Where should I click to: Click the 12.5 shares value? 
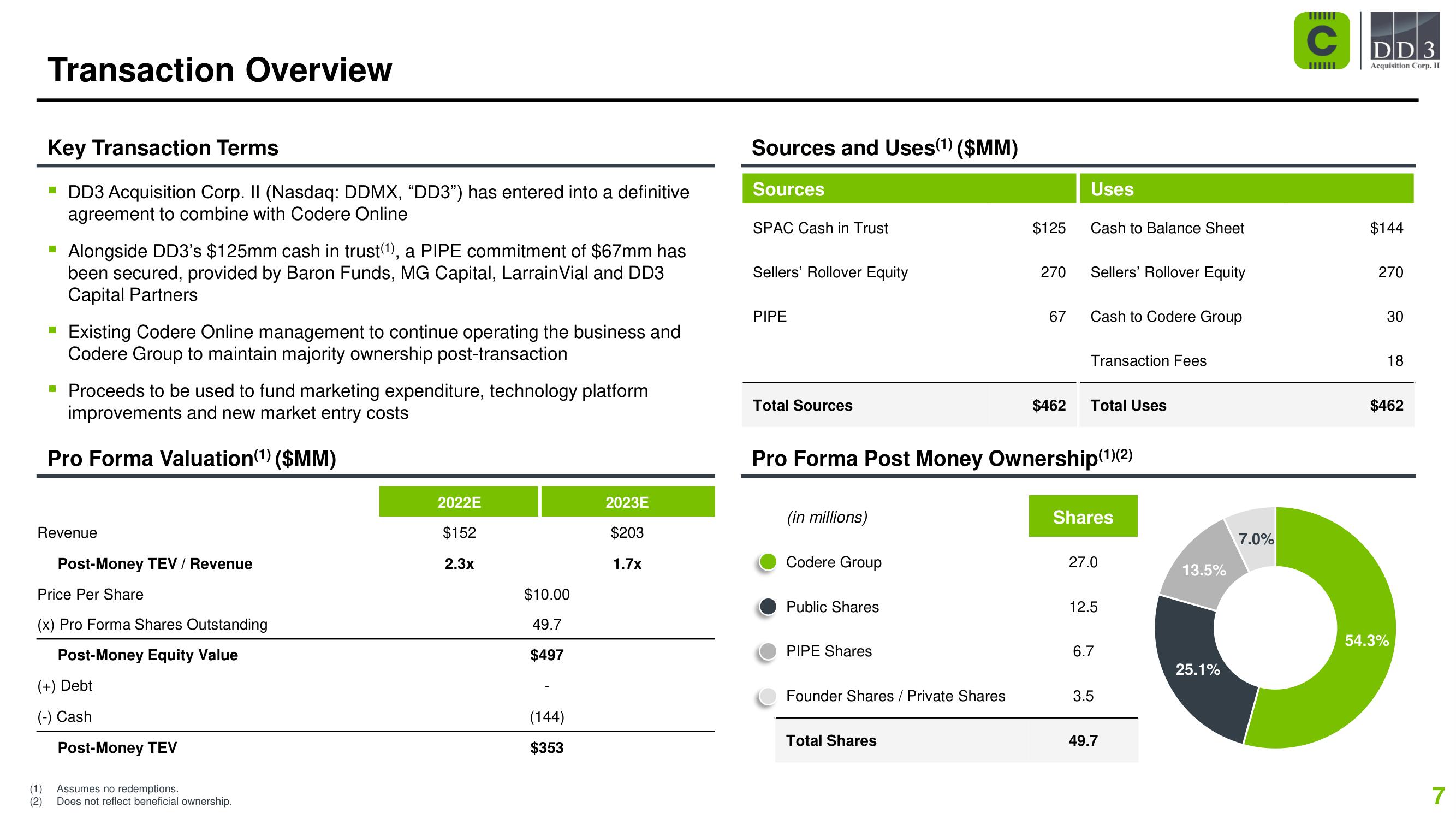pos(1083,607)
